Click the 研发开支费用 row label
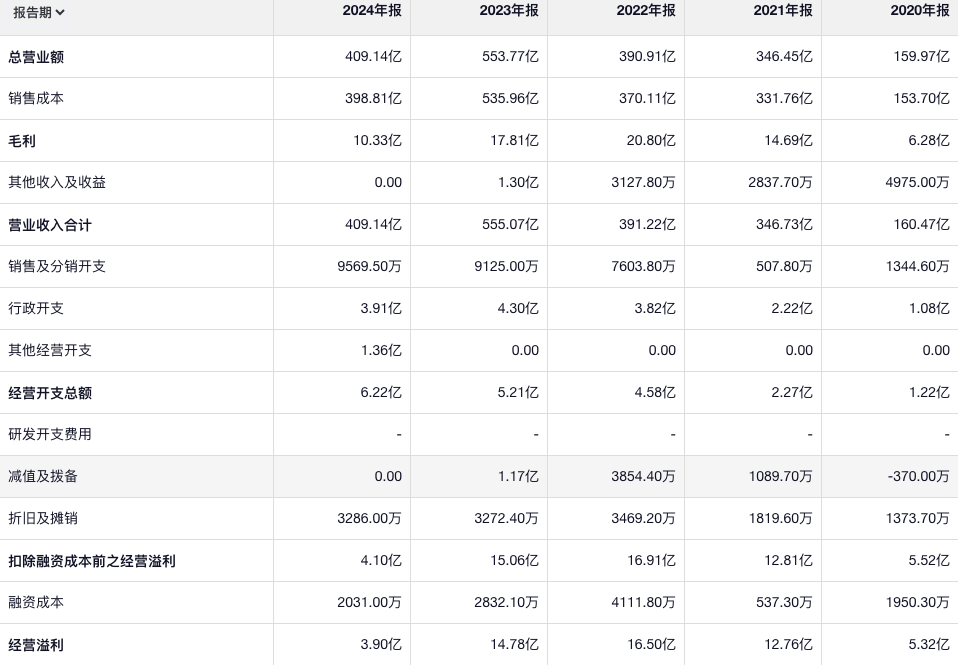 click(50, 435)
